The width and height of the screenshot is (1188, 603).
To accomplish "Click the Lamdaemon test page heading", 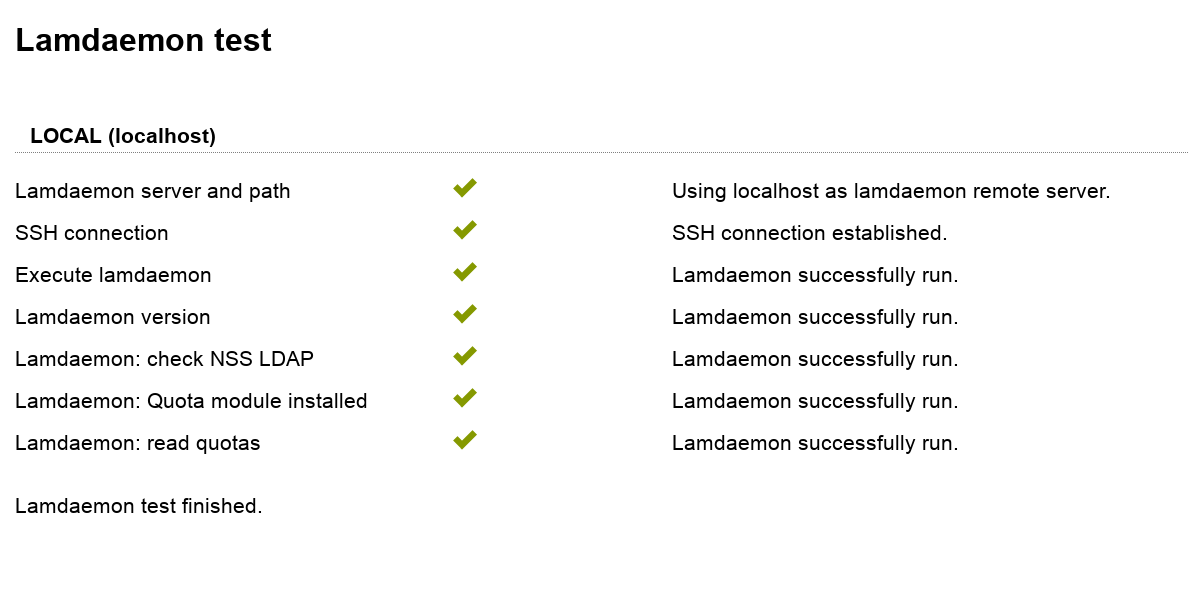I will tap(143, 40).
